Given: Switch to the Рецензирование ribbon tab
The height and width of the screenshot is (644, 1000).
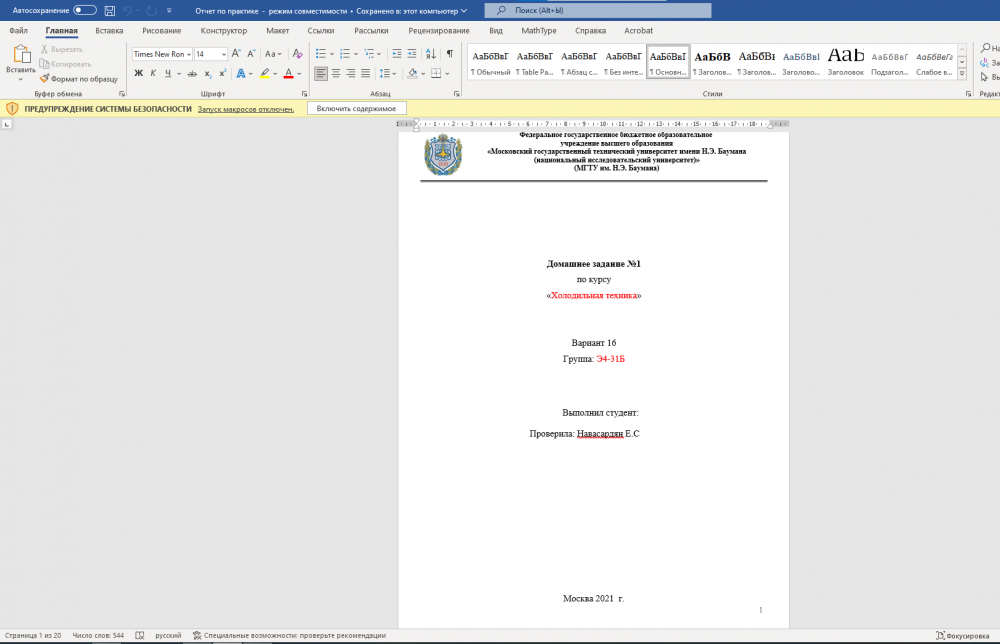Looking at the screenshot, I should [x=439, y=31].
